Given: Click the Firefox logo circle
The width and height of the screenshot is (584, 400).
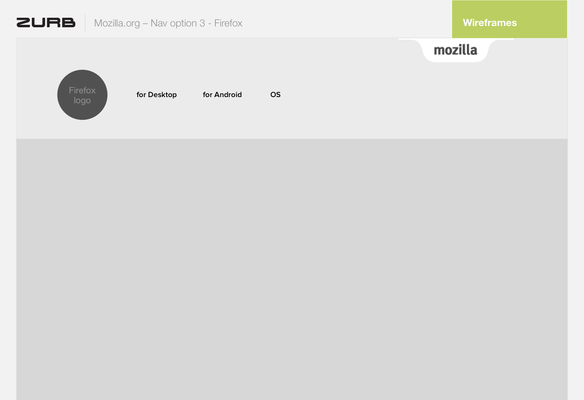Looking at the screenshot, I should click(x=82, y=95).
